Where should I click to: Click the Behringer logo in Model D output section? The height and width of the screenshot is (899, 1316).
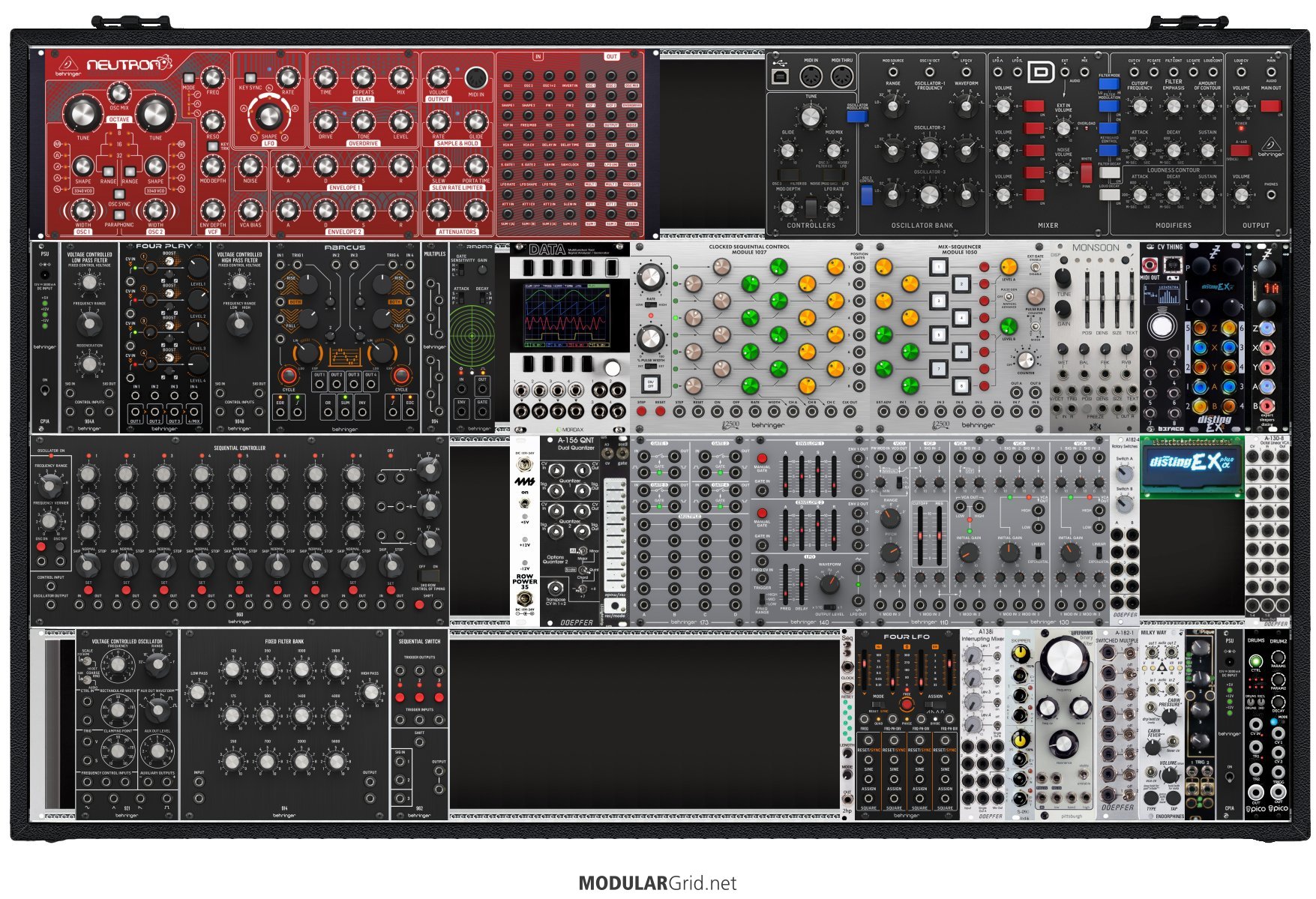(1271, 148)
